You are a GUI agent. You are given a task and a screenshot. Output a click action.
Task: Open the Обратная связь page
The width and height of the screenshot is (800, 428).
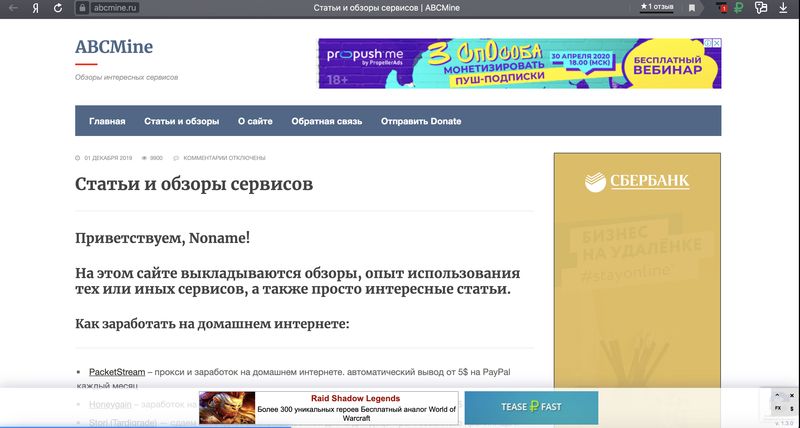pyautogui.click(x=326, y=121)
